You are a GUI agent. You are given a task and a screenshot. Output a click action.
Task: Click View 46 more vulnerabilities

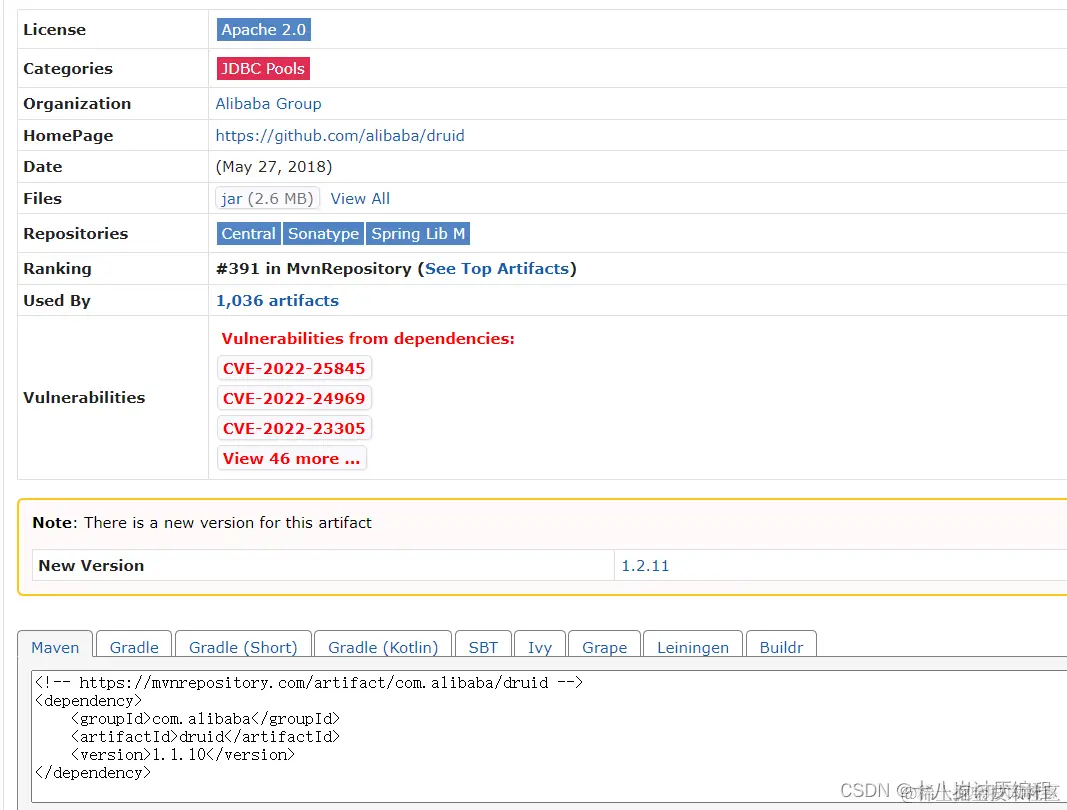tap(291, 458)
